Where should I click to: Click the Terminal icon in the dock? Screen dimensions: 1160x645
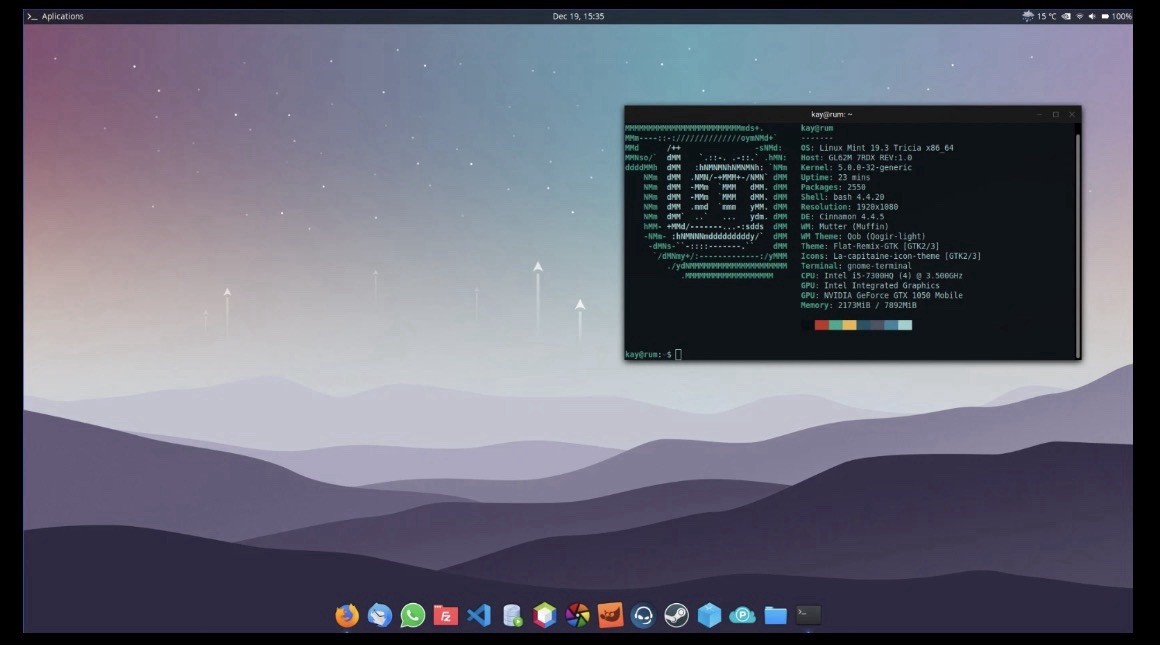[x=808, y=615]
